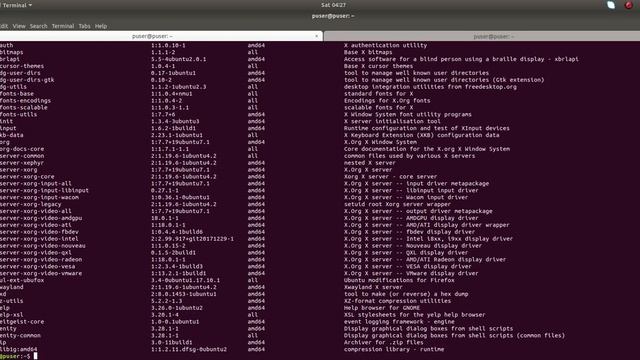
Task: Click "event logging framework - engine"
Action: tap(399, 322)
